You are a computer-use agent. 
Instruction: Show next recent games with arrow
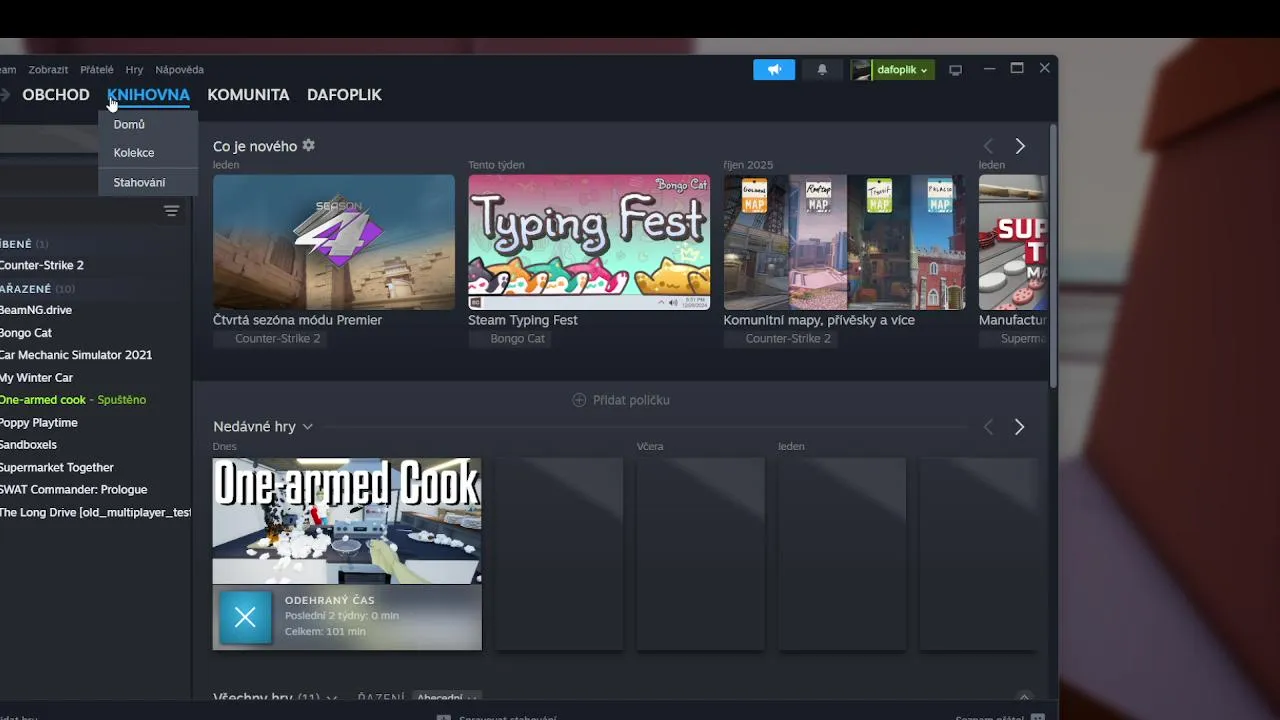(x=1019, y=427)
